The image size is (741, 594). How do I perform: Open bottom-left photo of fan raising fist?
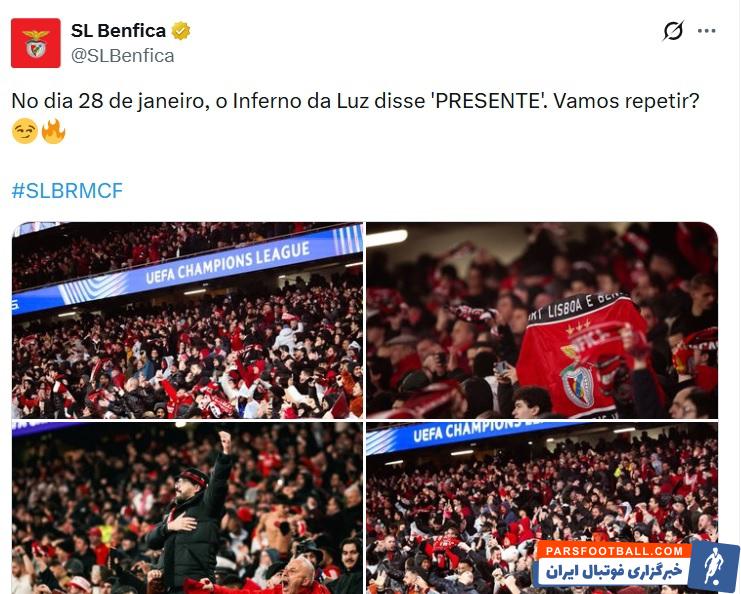click(x=188, y=508)
